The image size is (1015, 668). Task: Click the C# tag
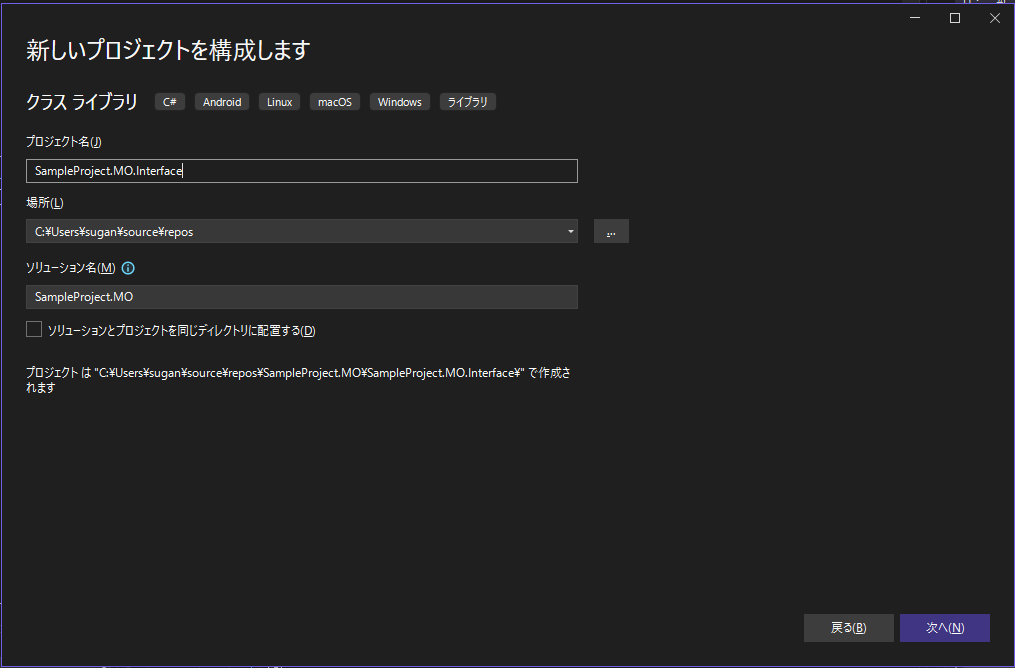pyautogui.click(x=170, y=102)
